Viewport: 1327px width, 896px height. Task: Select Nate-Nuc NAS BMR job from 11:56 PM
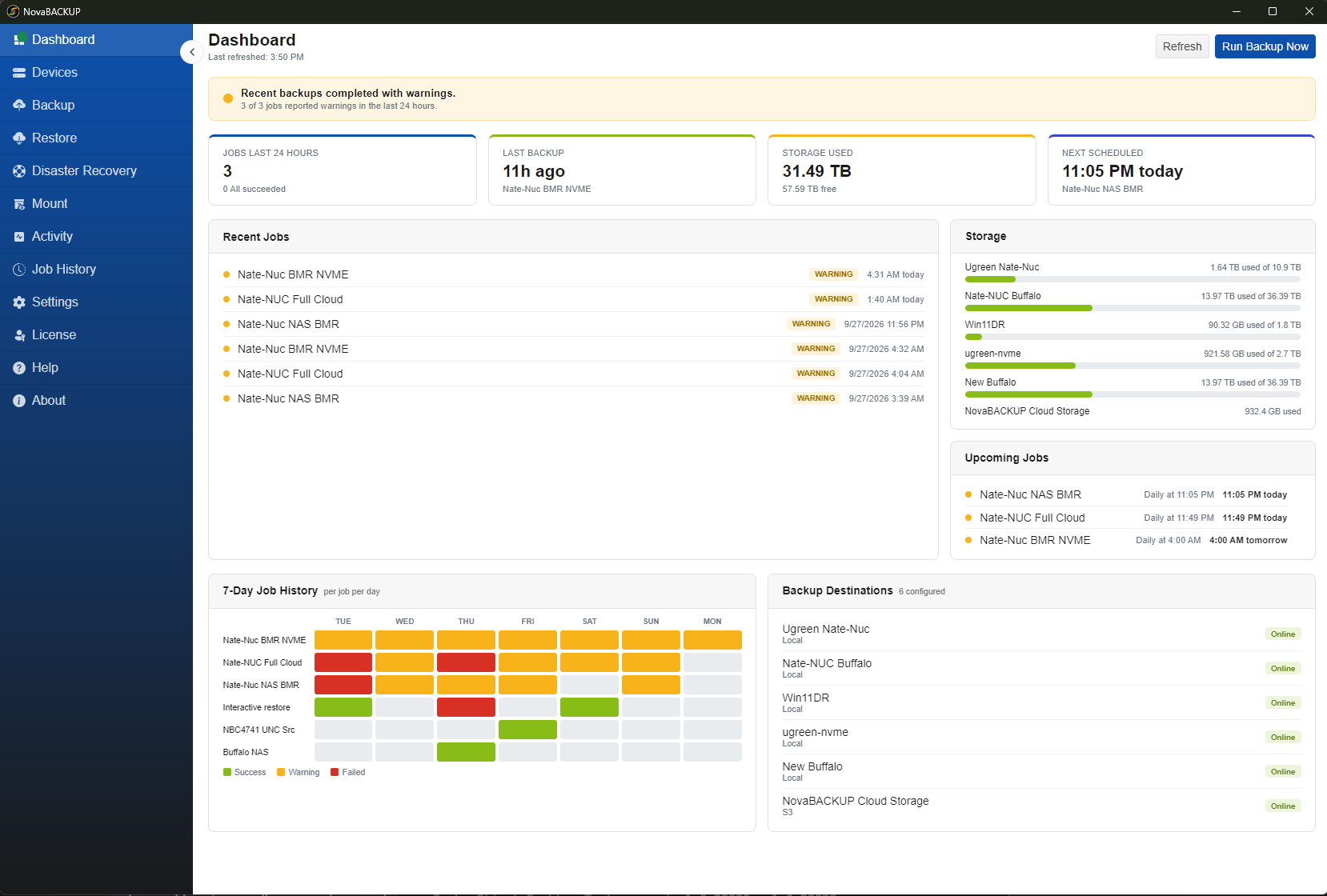point(573,324)
